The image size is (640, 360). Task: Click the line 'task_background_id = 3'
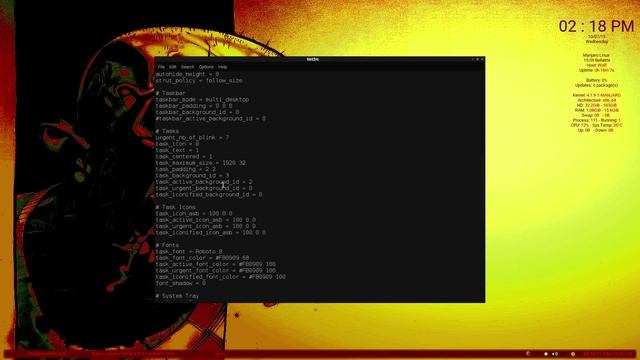pos(192,176)
